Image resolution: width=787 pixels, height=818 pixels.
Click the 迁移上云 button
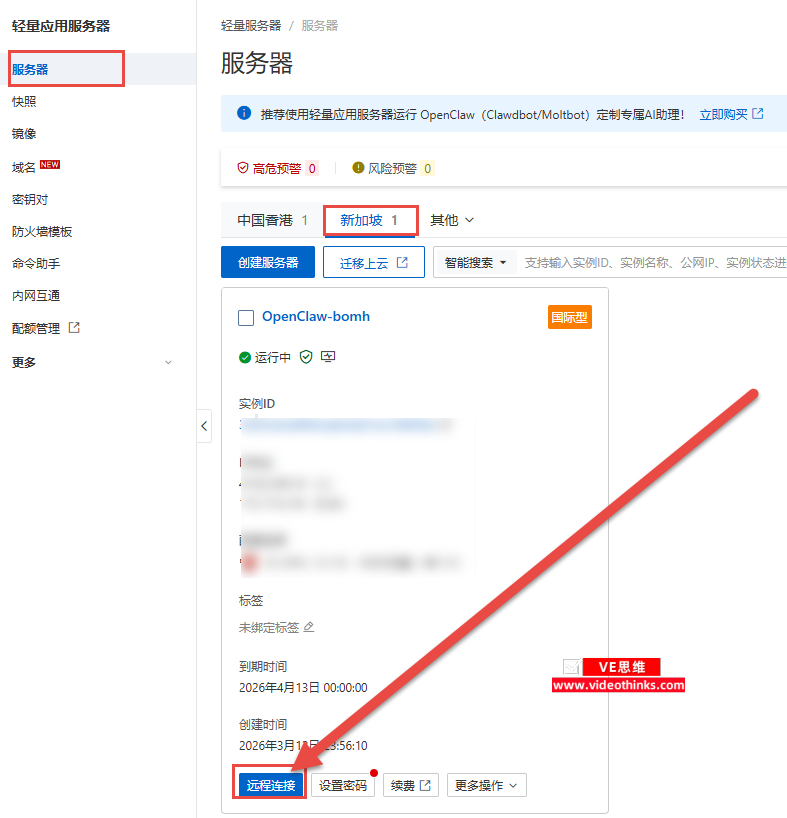tap(374, 262)
